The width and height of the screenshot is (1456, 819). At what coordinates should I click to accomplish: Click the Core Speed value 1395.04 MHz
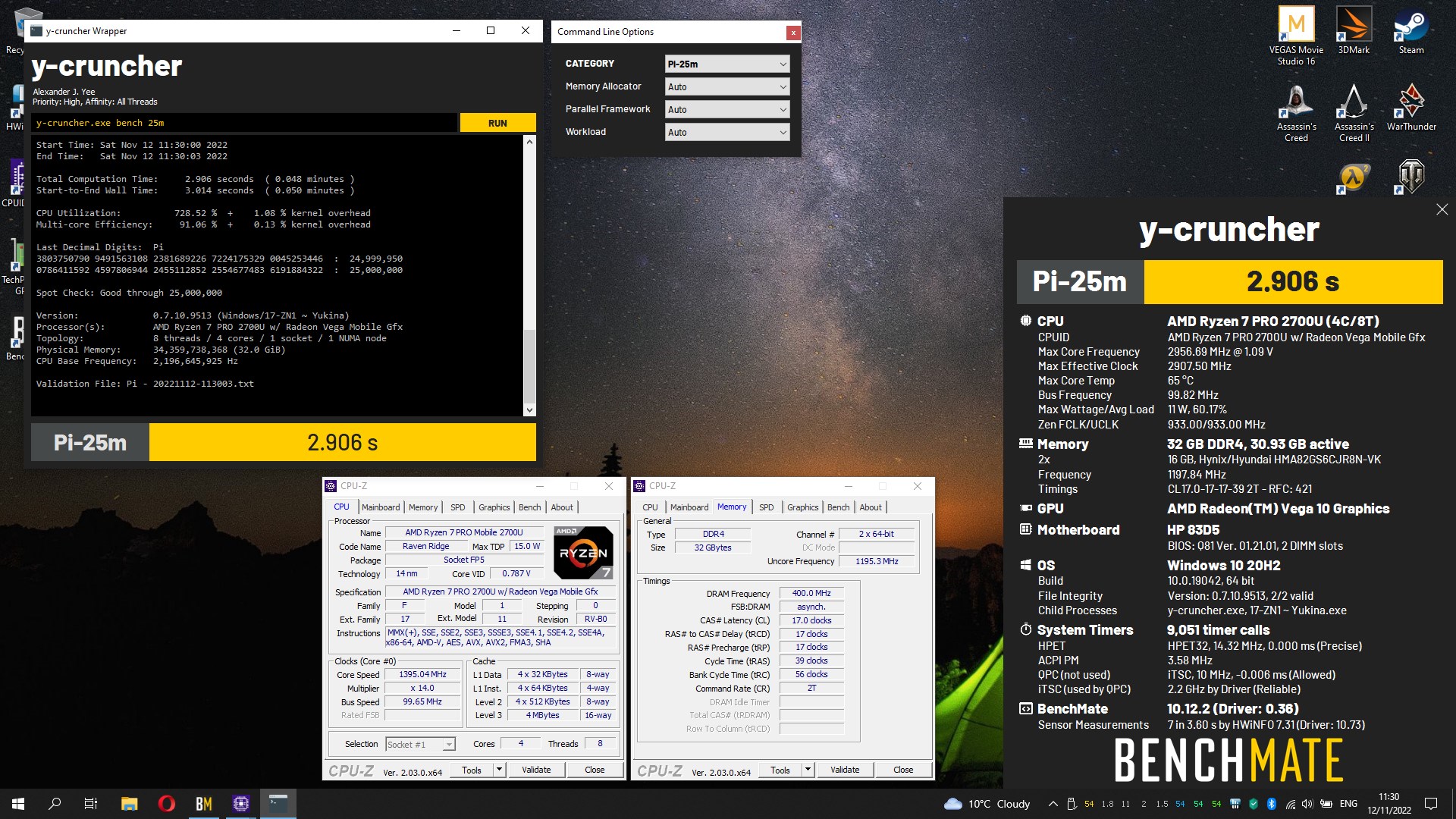click(422, 675)
